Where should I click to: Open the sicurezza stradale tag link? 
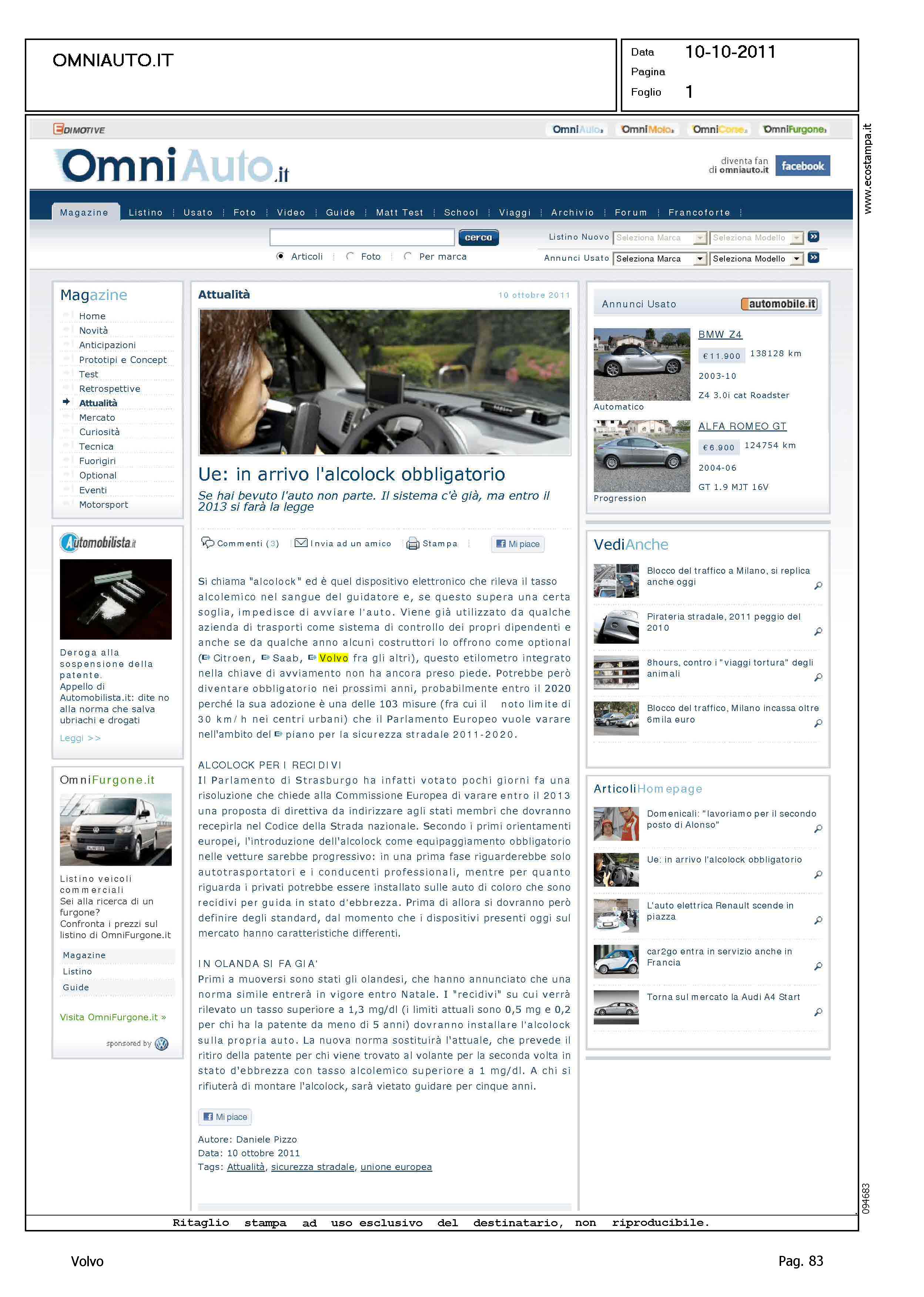[312, 1167]
